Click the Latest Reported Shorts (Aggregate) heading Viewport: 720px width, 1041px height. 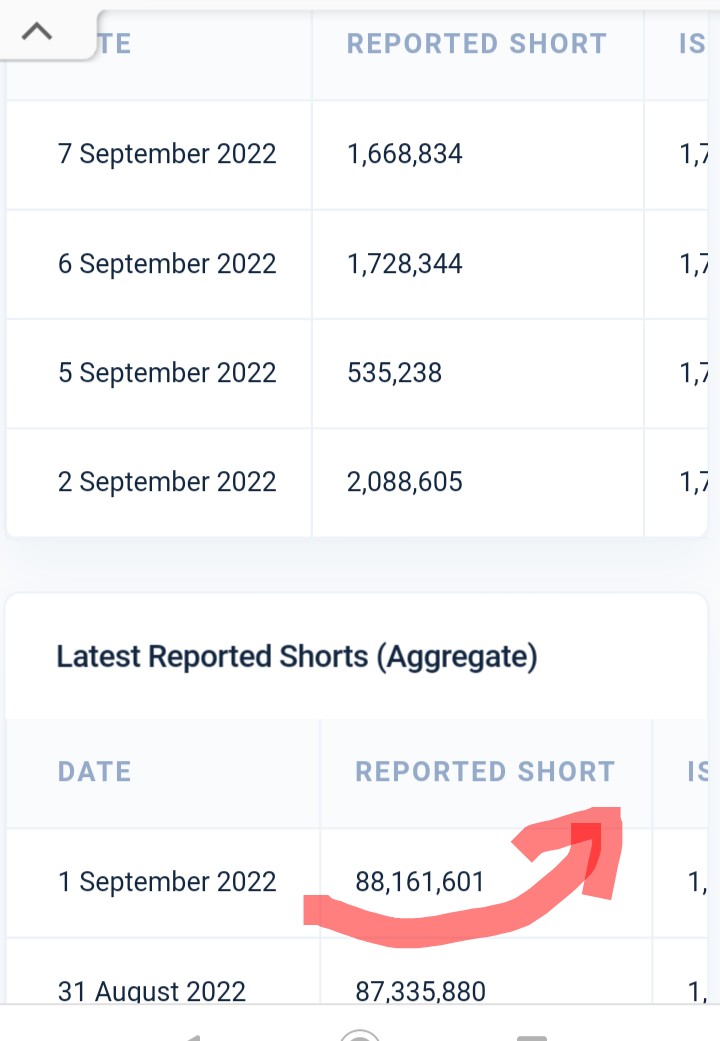(297, 657)
